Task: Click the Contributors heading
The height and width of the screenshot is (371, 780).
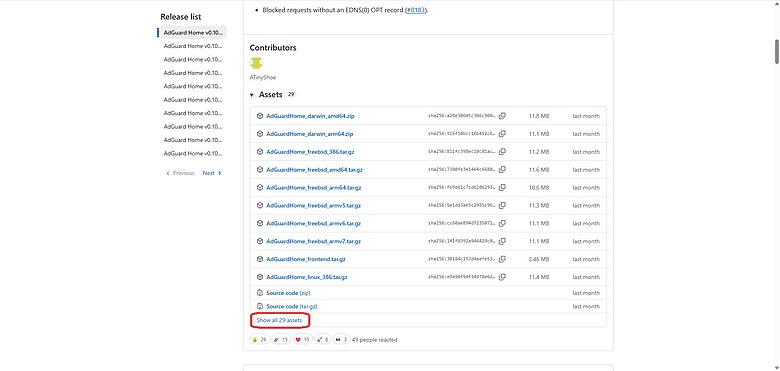Action: [273, 48]
